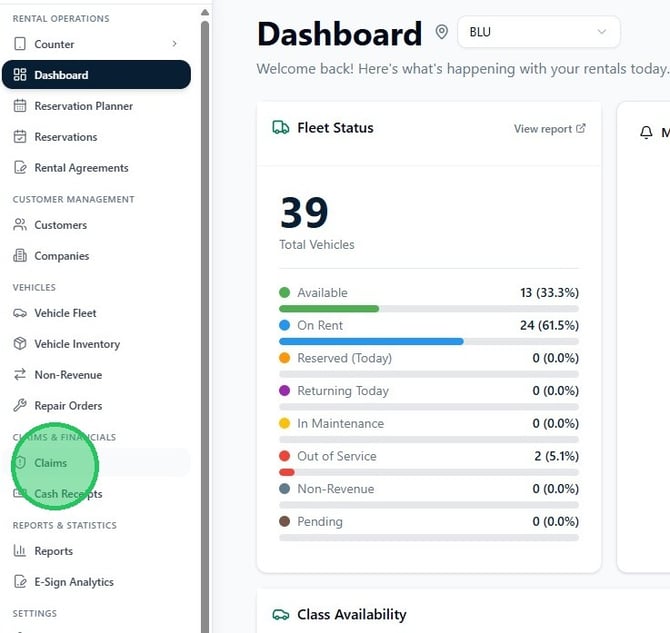Image resolution: width=670 pixels, height=633 pixels.
Task: Click the Vehicle Inventory box icon
Action: (20, 344)
